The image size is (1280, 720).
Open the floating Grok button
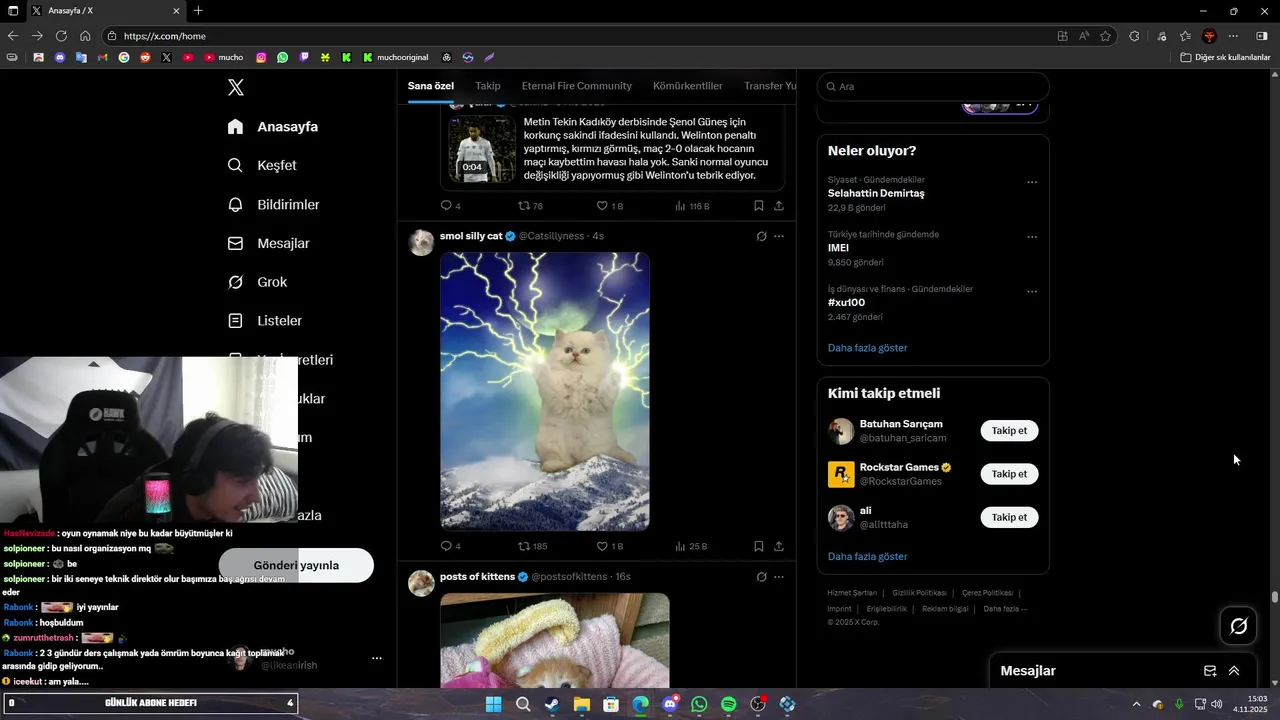point(1239,626)
